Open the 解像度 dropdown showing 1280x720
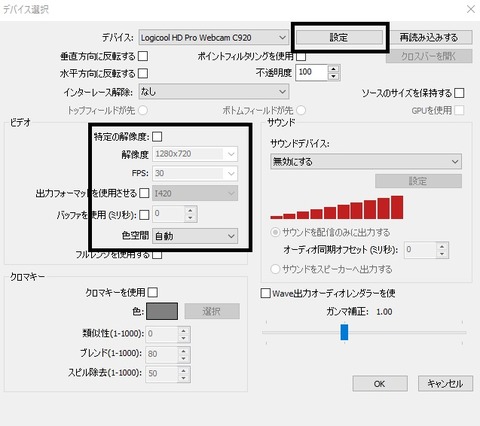The width and height of the screenshot is (480, 426). (x=195, y=154)
